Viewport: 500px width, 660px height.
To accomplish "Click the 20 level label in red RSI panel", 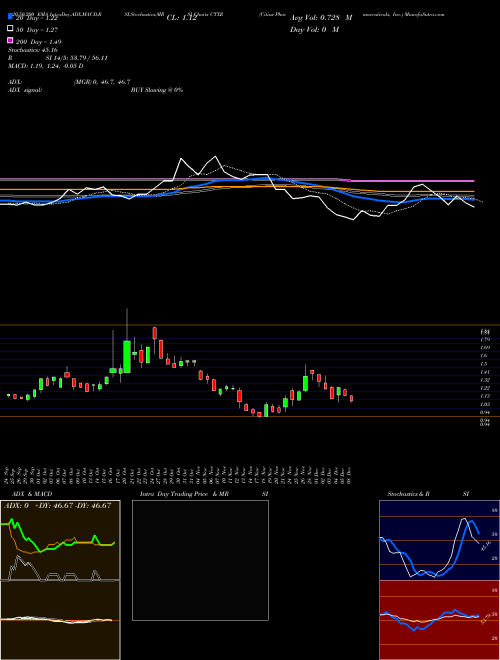I will coord(495,639).
